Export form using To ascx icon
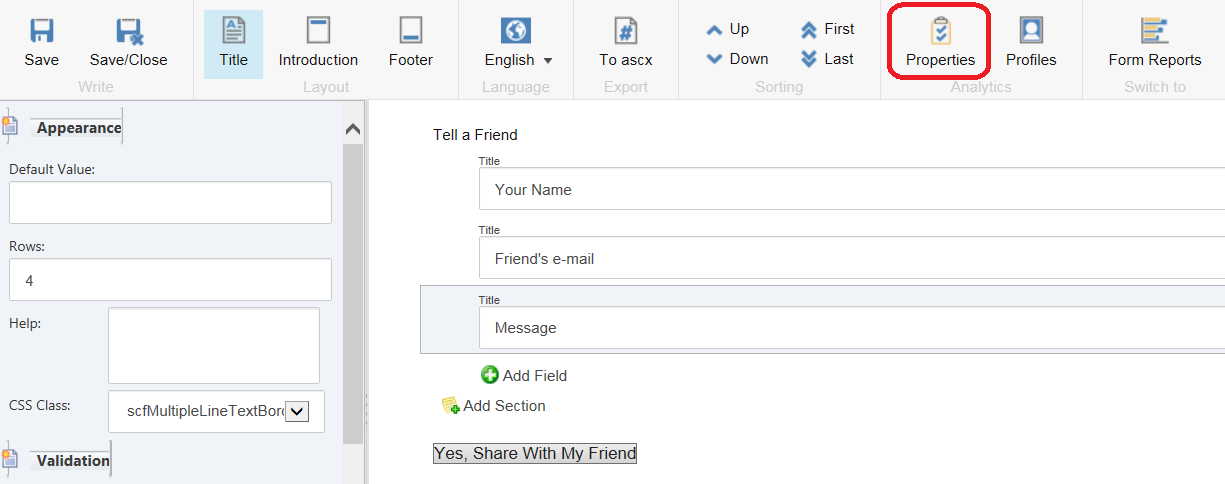Screen dimensions: 1225x484 pyautogui.click(x=625, y=32)
